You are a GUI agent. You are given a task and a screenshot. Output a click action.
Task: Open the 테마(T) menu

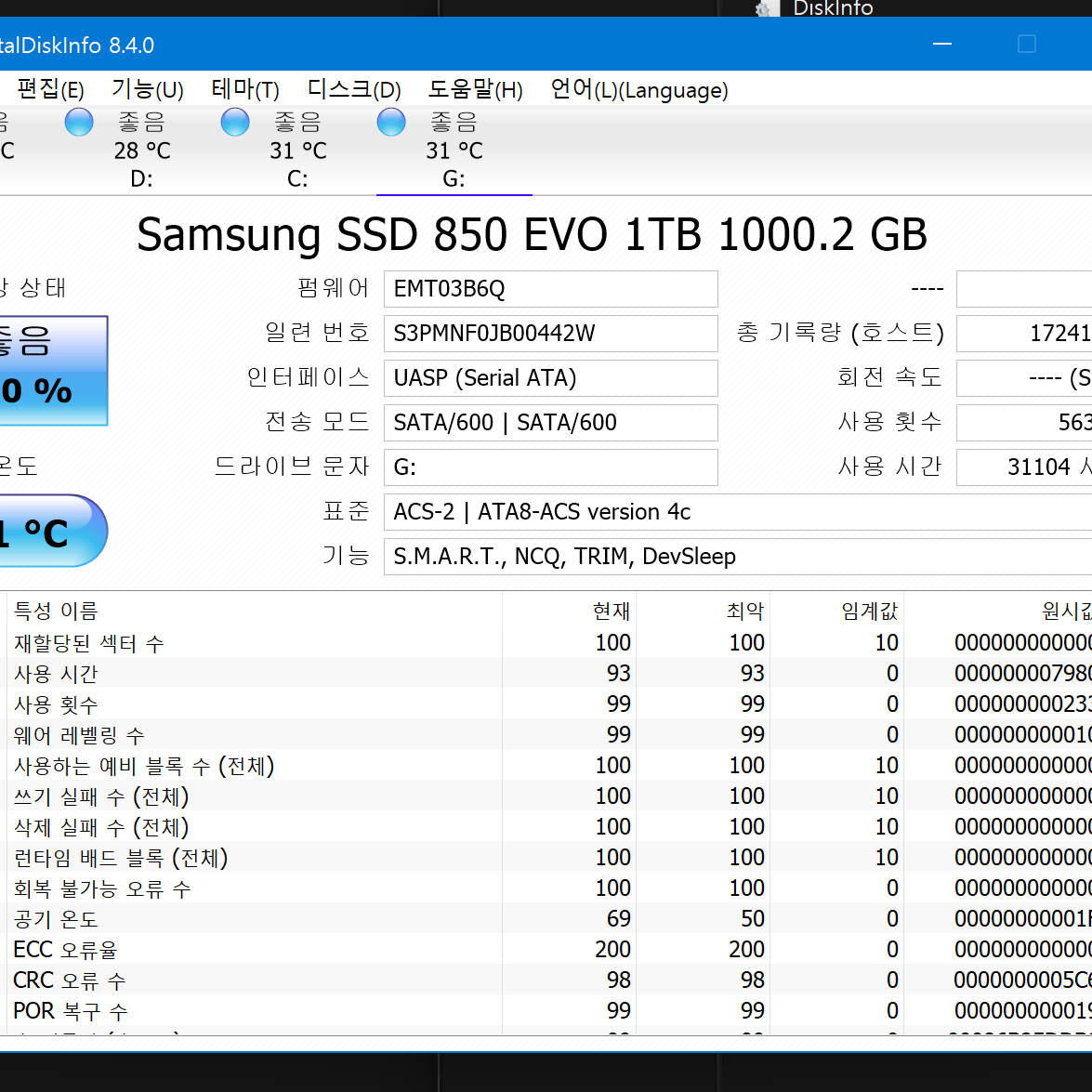pyautogui.click(x=245, y=90)
